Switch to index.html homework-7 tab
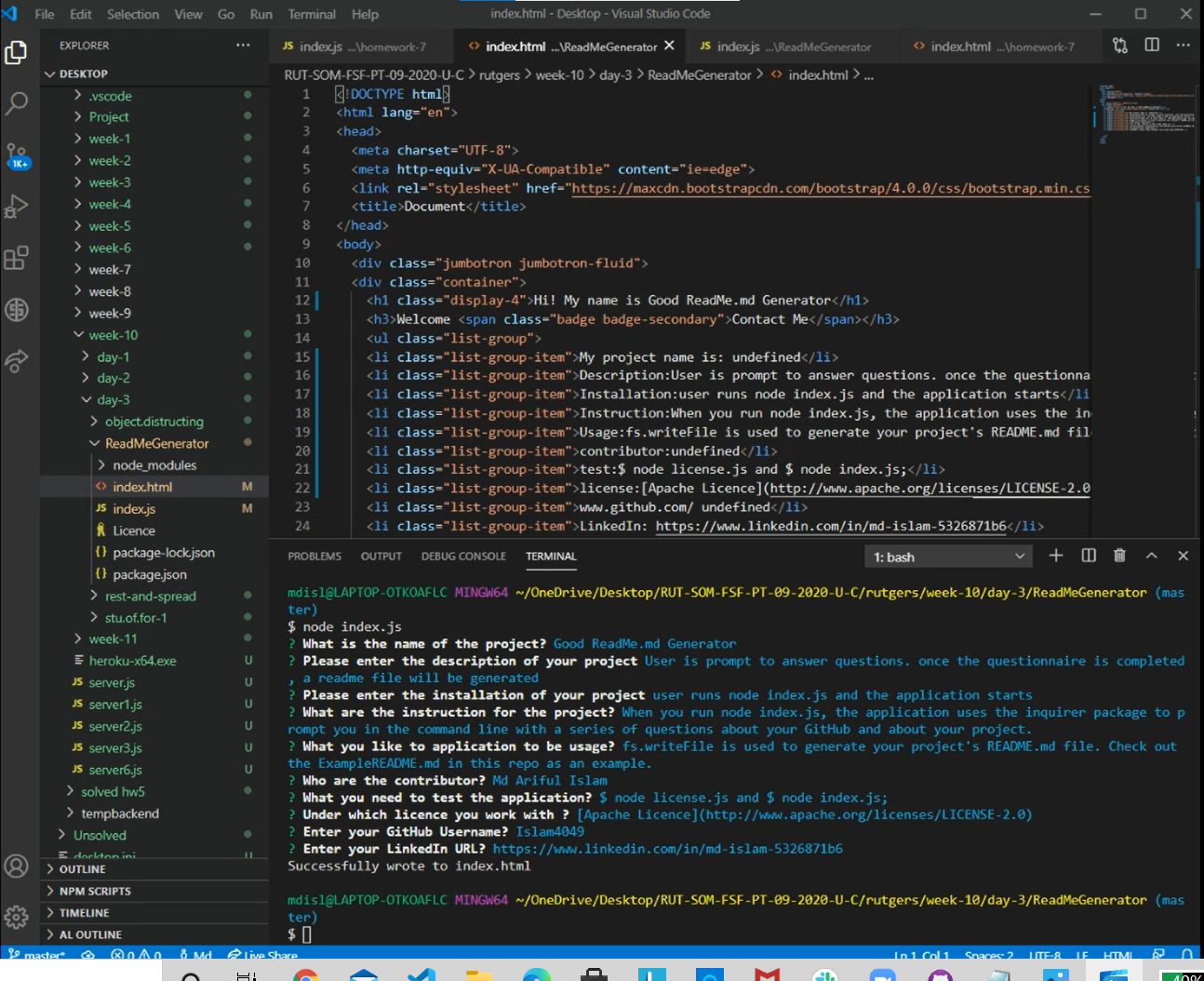The height and width of the screenshot is (981, 1204). (994, 46)
